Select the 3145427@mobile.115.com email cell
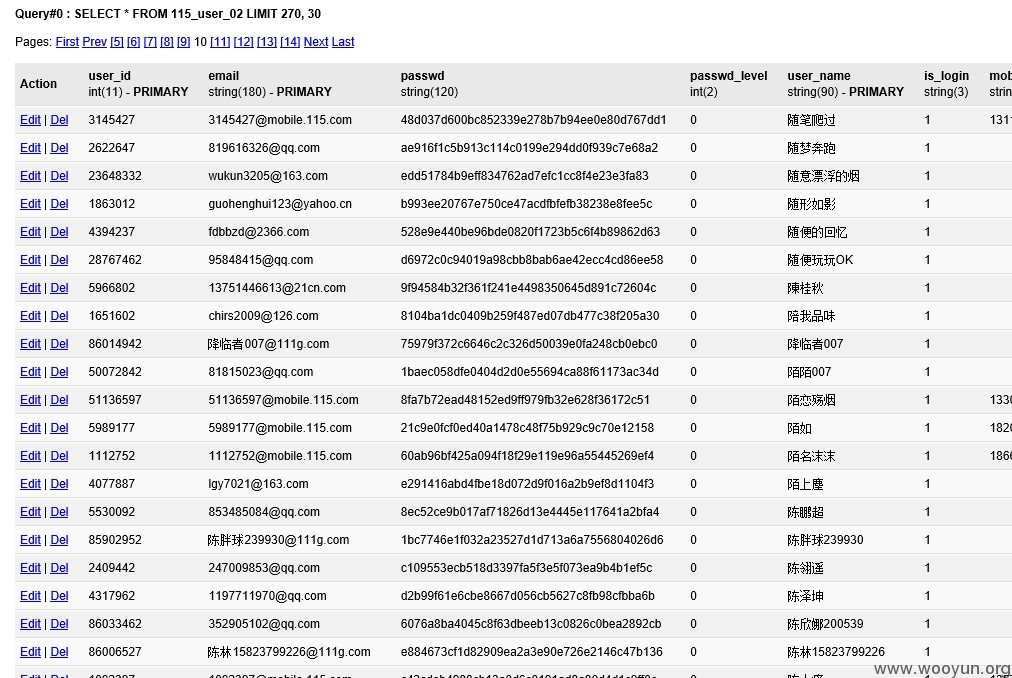 click(x=280, y=120)
